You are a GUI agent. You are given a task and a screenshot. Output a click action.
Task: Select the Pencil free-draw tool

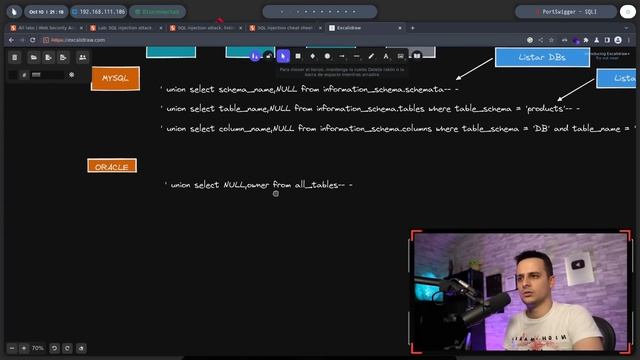point(371,56)
